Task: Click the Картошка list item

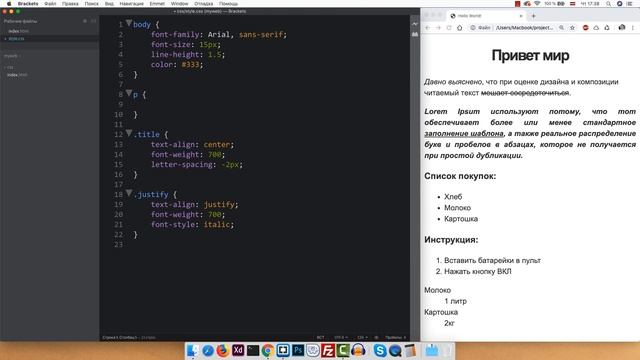Action: pos(461,219)
